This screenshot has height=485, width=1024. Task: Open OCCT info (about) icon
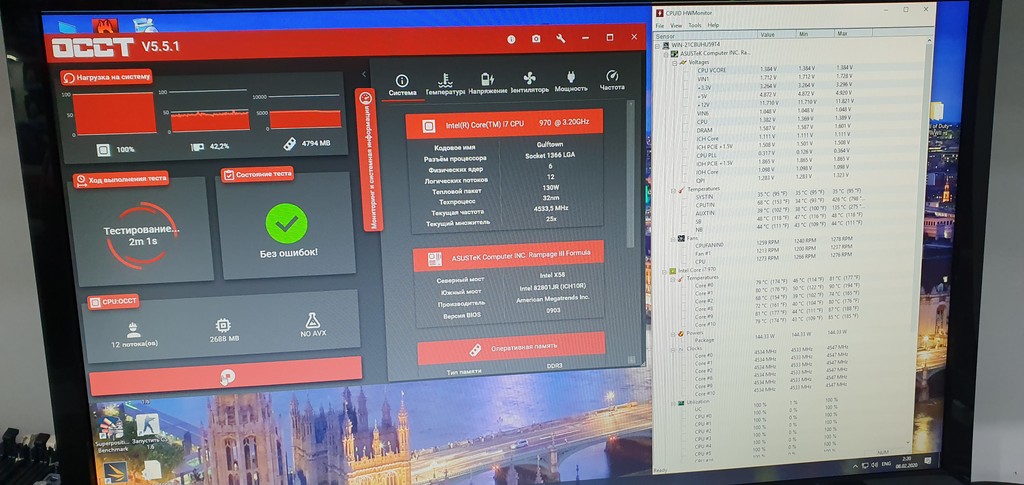511,39
